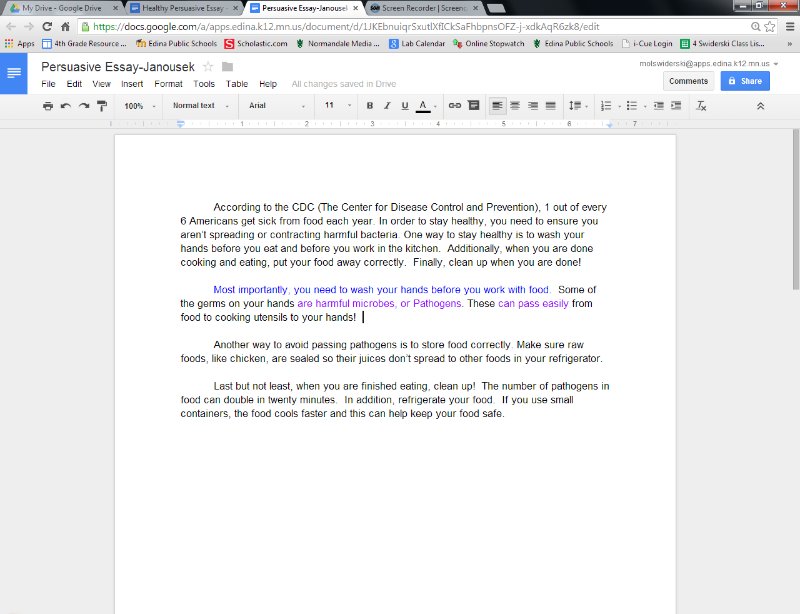
Task: Select the Paint format tool
Action: coord(101,105)
